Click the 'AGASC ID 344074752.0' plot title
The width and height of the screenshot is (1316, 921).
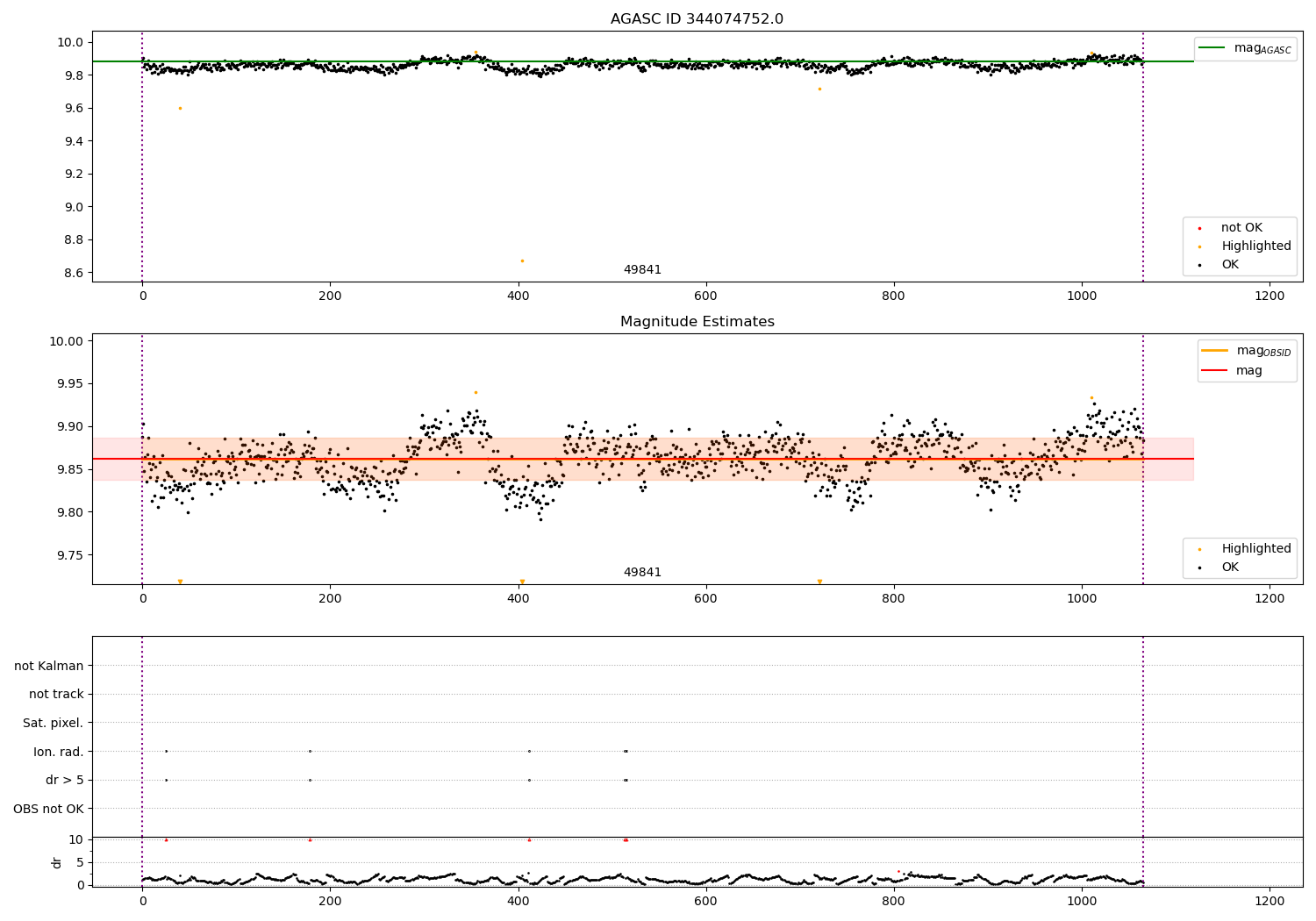pyautogui.click(x=697, y=19)
